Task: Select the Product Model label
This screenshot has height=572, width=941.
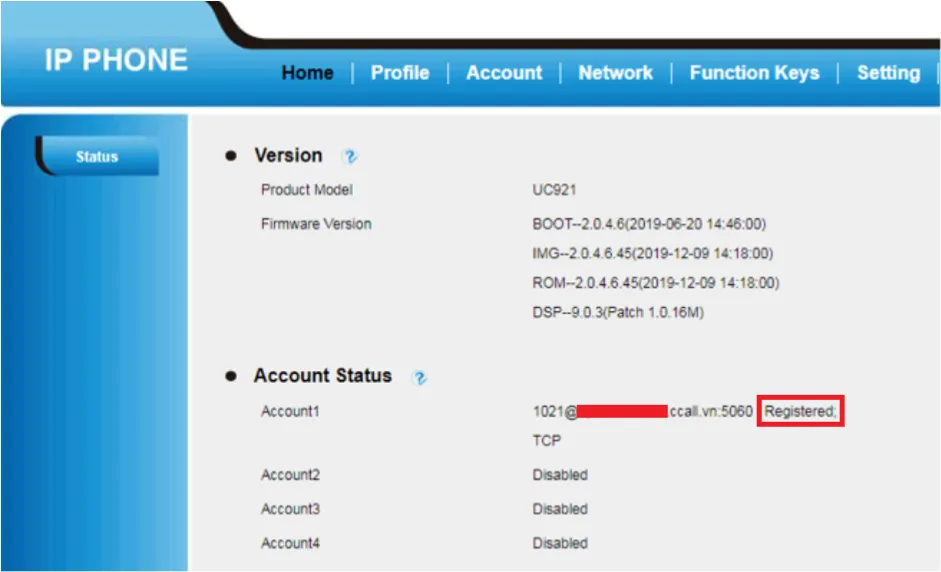Action: [x=307, y=190]
